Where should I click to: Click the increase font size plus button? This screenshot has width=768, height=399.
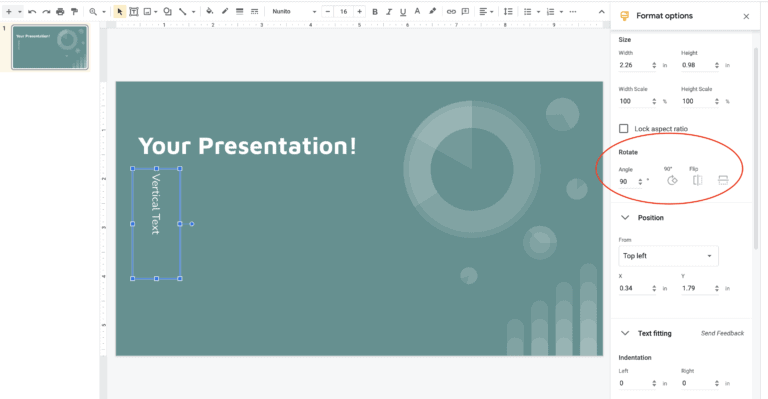click(x=360, y=12)
